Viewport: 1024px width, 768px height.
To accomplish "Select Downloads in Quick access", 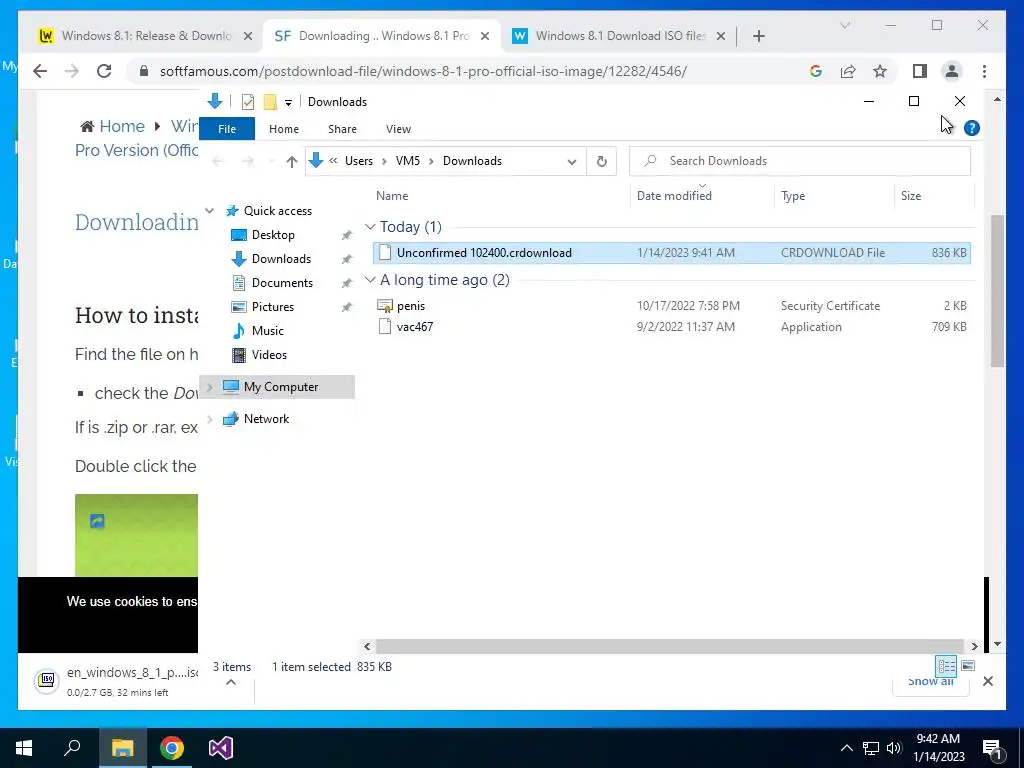I will [x=281, y=259].
